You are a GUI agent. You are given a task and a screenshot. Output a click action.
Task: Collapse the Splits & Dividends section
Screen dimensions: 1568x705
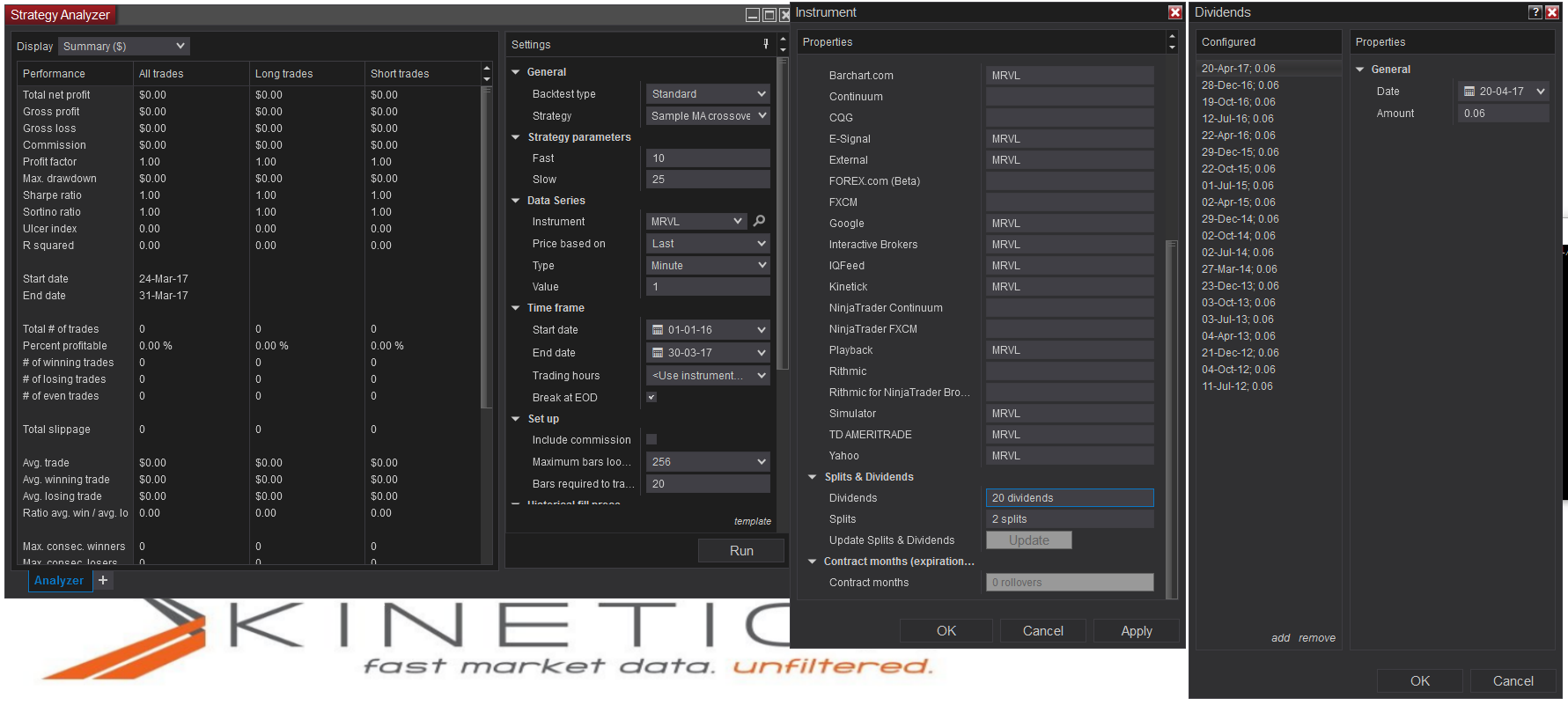[x=813, y=477]
